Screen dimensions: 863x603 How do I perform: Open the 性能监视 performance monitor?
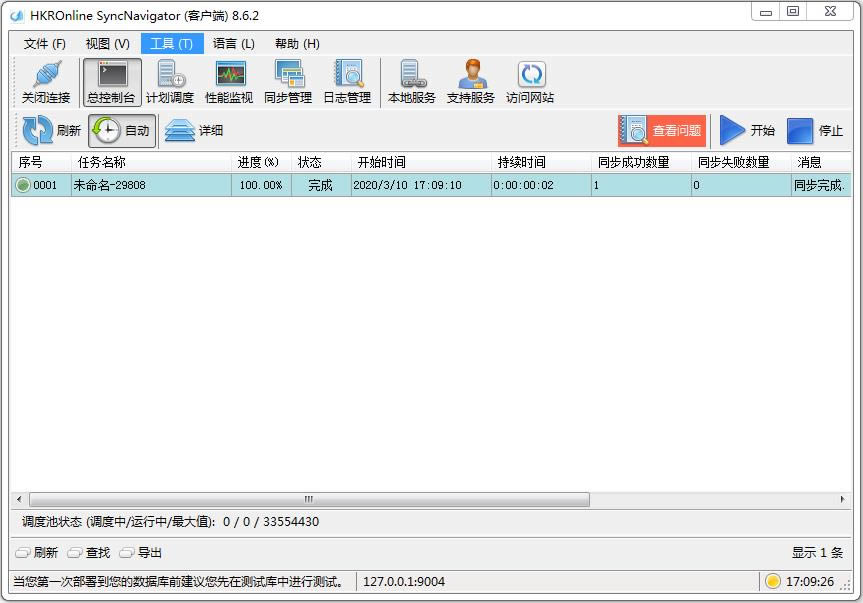[229, 82]
